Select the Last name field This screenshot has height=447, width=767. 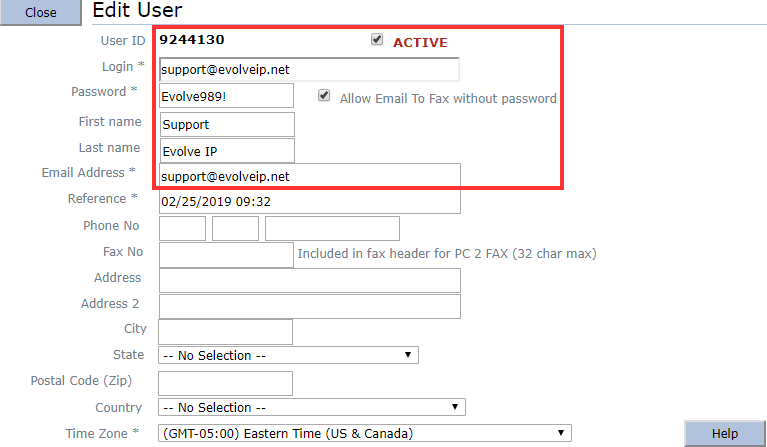(226, 150)
